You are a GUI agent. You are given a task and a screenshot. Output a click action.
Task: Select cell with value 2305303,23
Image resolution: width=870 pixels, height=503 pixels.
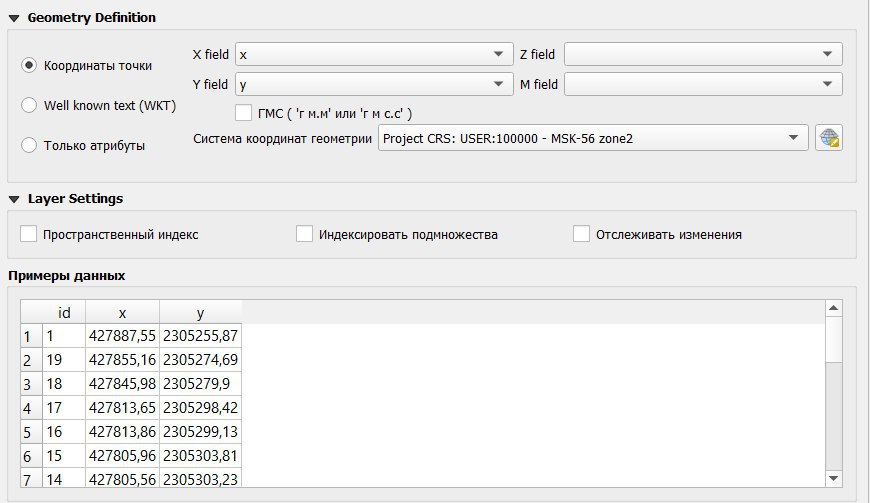pyautogui.click(x=200, y=478)
